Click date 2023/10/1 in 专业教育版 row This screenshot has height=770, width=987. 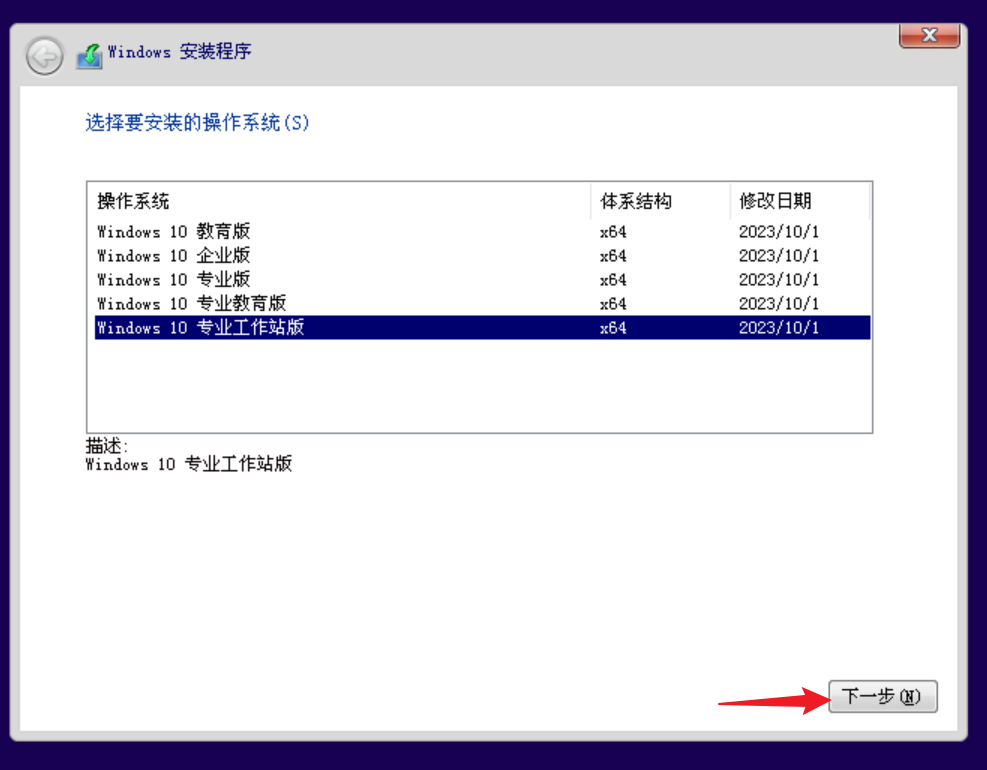coord(779,304)
